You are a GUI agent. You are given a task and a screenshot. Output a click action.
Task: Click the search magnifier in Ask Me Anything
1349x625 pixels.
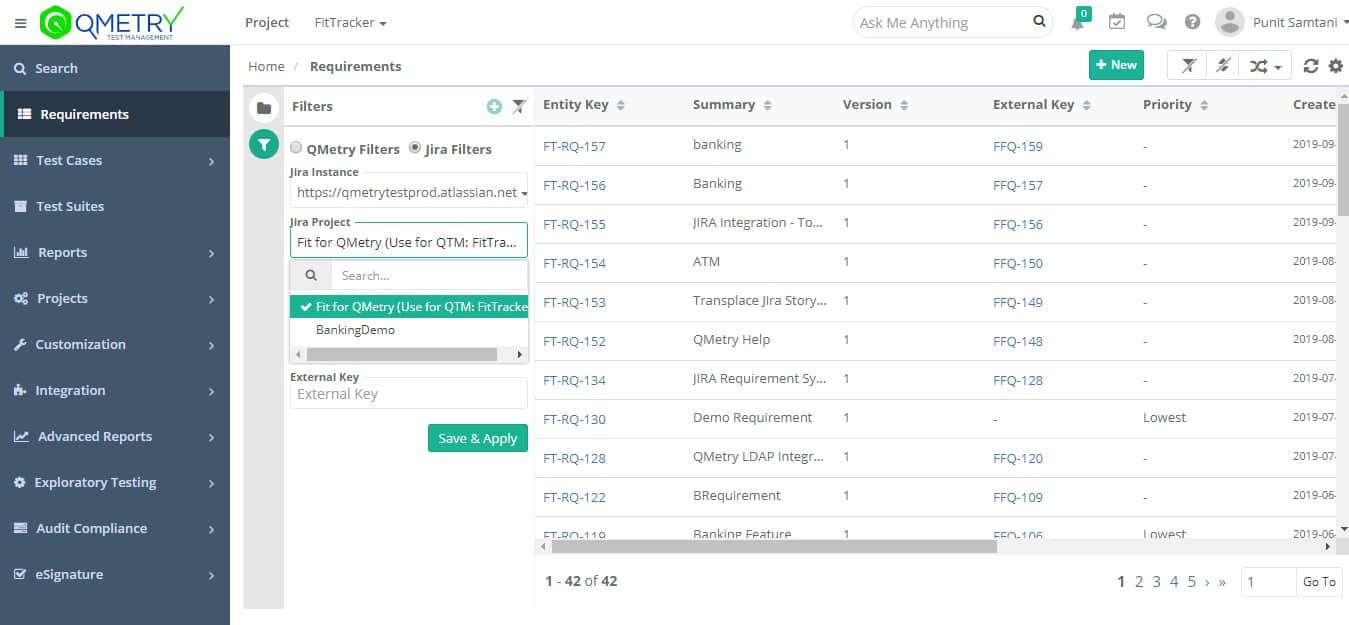tap(1039, 21)
